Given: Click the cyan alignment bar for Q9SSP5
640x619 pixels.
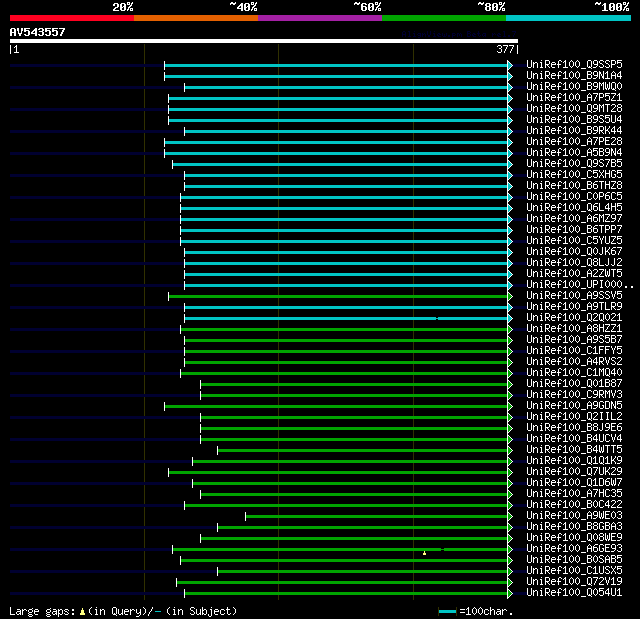Looking at the screenshot, I should [336, 66].
